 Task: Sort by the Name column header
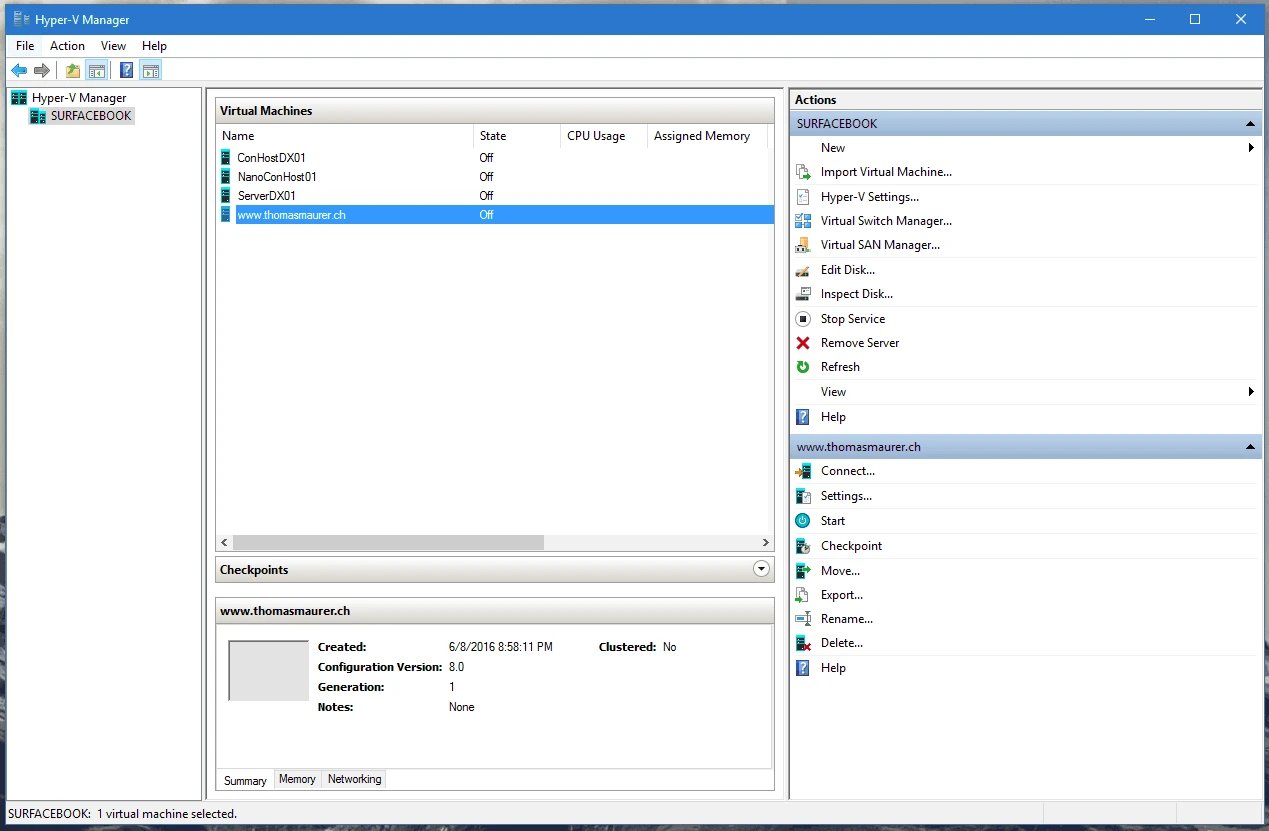tap(345, 136)
